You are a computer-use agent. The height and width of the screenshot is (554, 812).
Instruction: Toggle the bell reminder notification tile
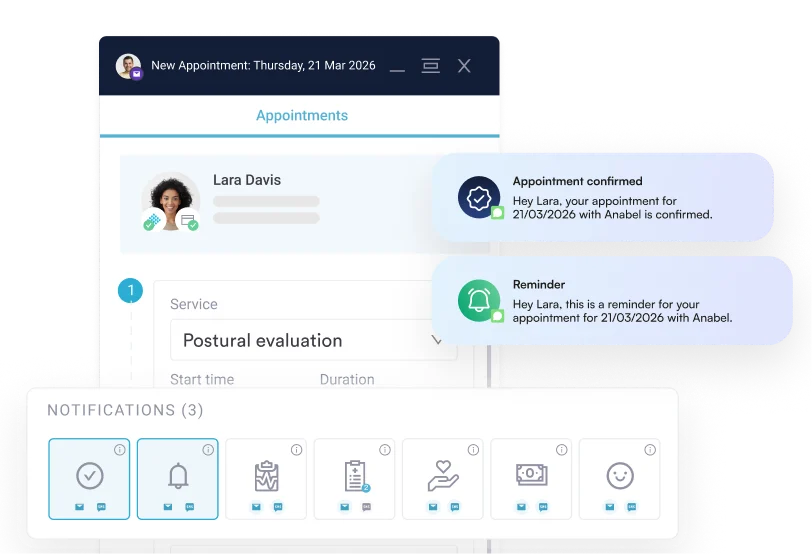pos(177,476)
